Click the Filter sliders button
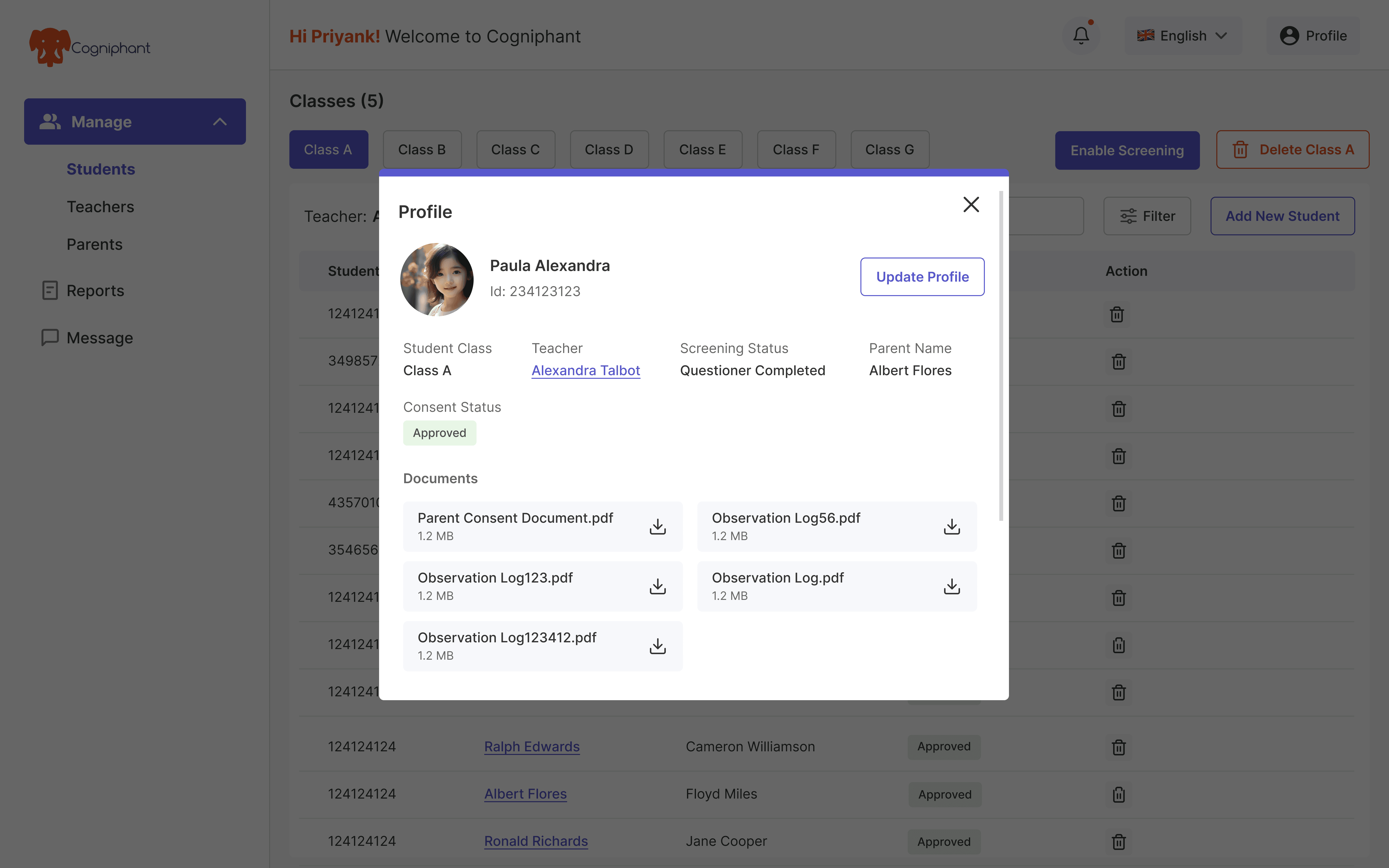The width and height of the screenshot is (1389, 868). pos(1147,216)
